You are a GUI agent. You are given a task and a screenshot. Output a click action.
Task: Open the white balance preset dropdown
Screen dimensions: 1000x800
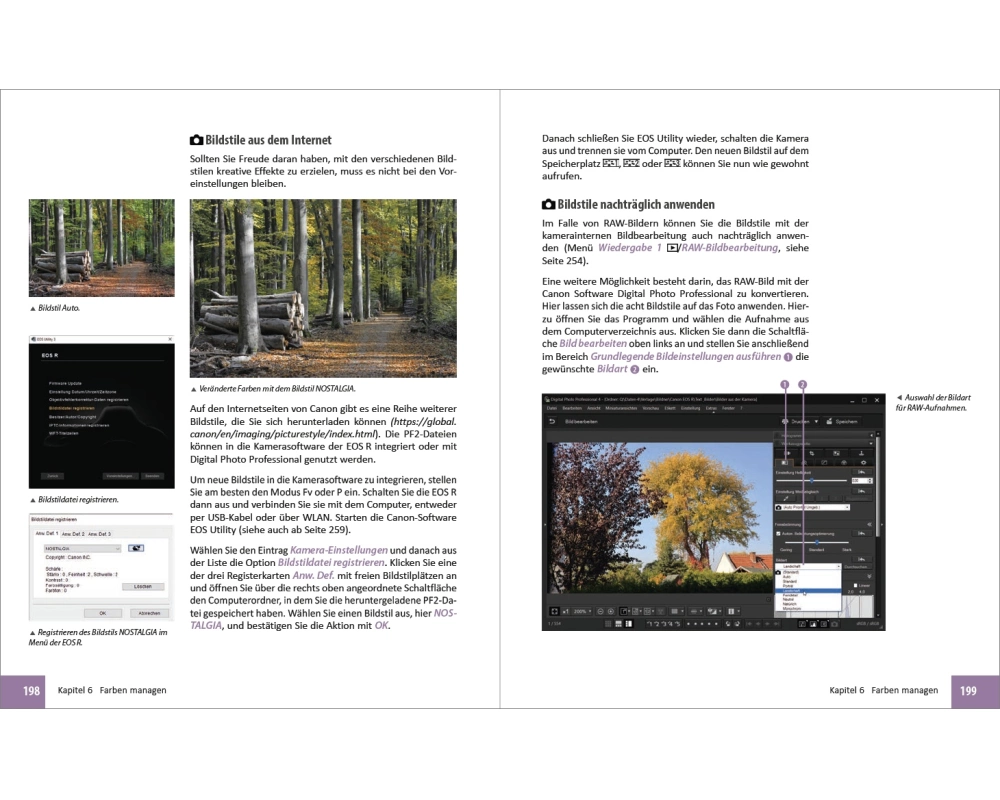813,508
